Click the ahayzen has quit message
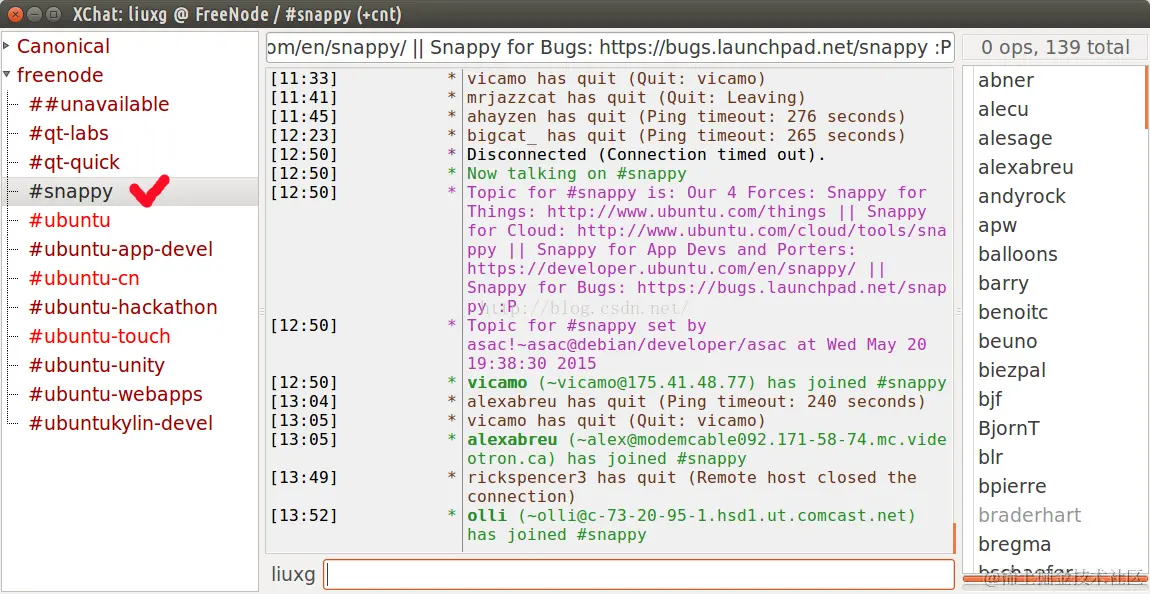This screenshot has width=1150, height=594. coord(686,117)
